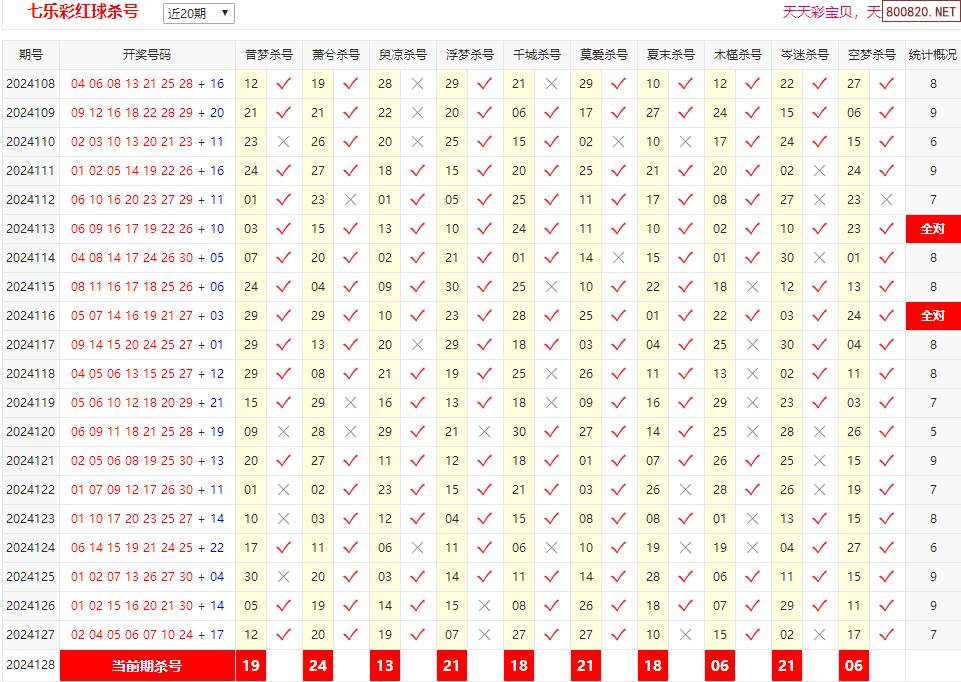This screenshot has height=682, width=961.
Task: Select the 岑迷杀号 column header
Action: point(805,55)
